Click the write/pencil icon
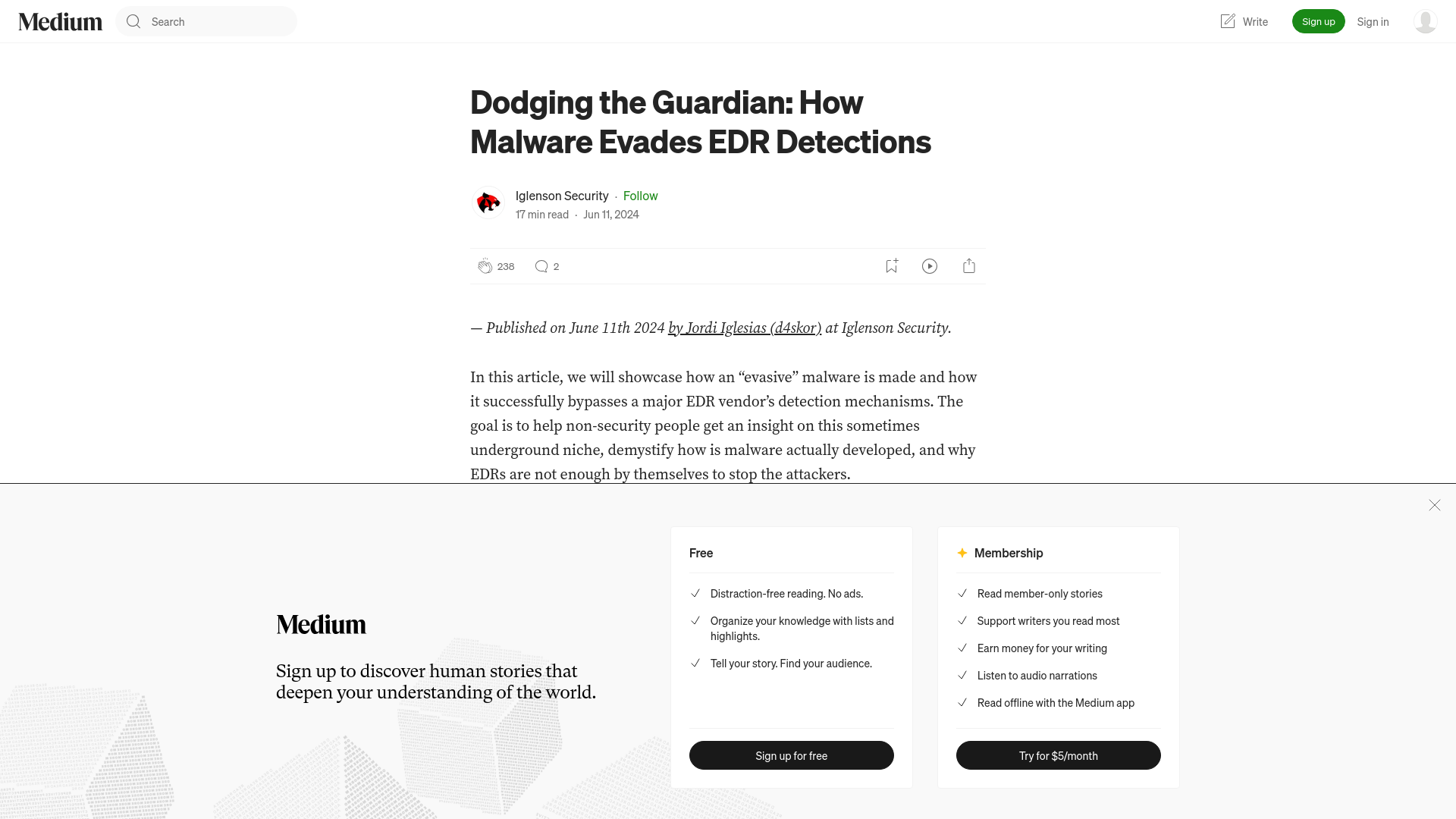 coord(1228,21)
